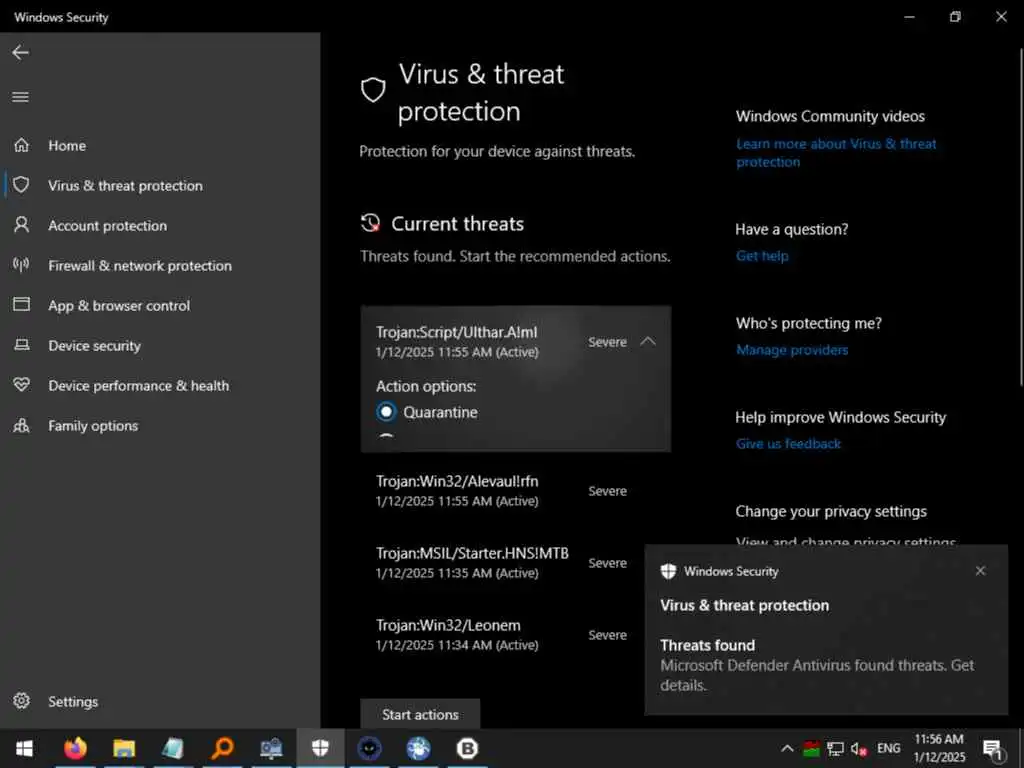Open Family options section
The image size is (1024, 768).
pos(93,426)
